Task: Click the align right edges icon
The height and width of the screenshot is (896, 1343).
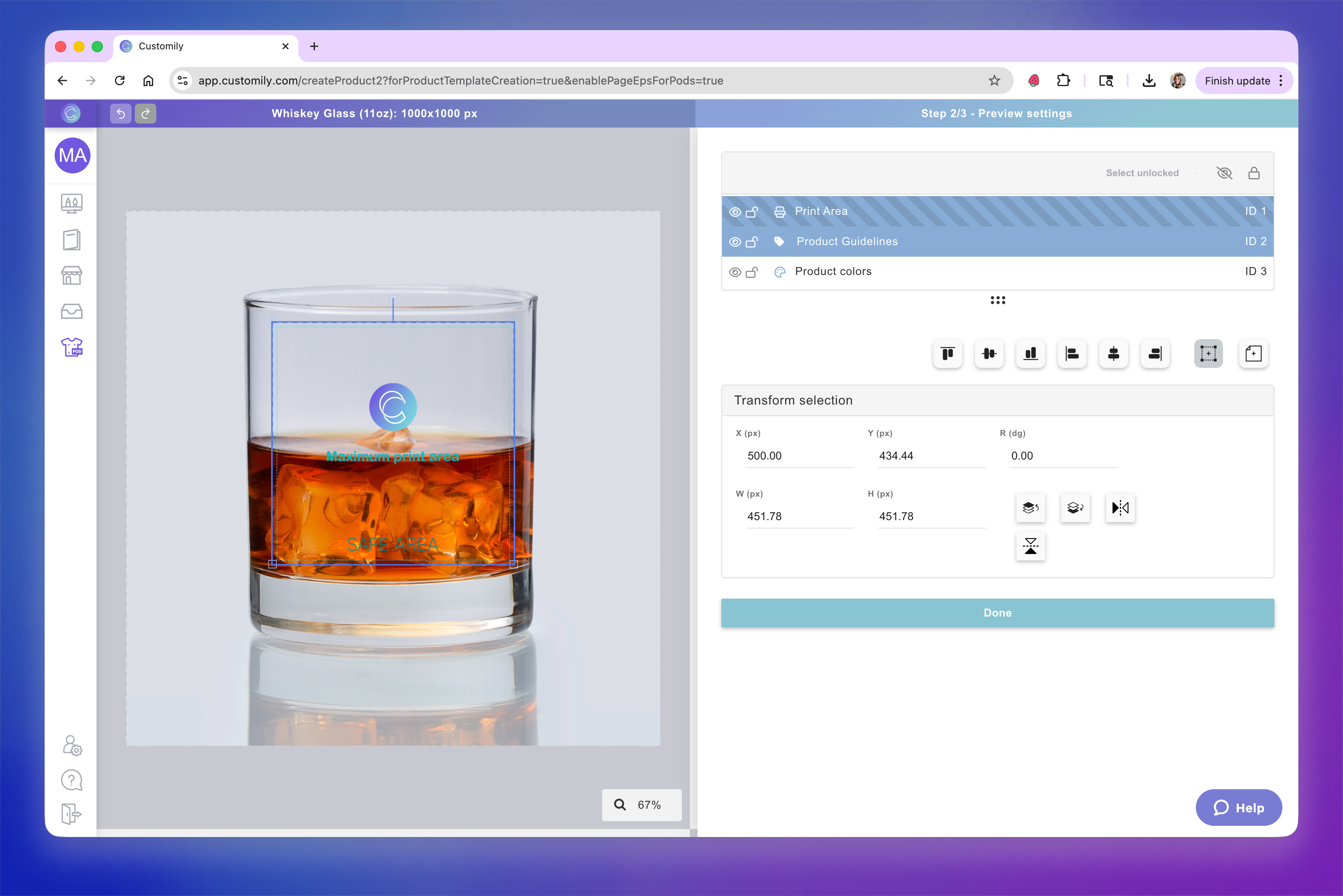Action: (1154, 354)
